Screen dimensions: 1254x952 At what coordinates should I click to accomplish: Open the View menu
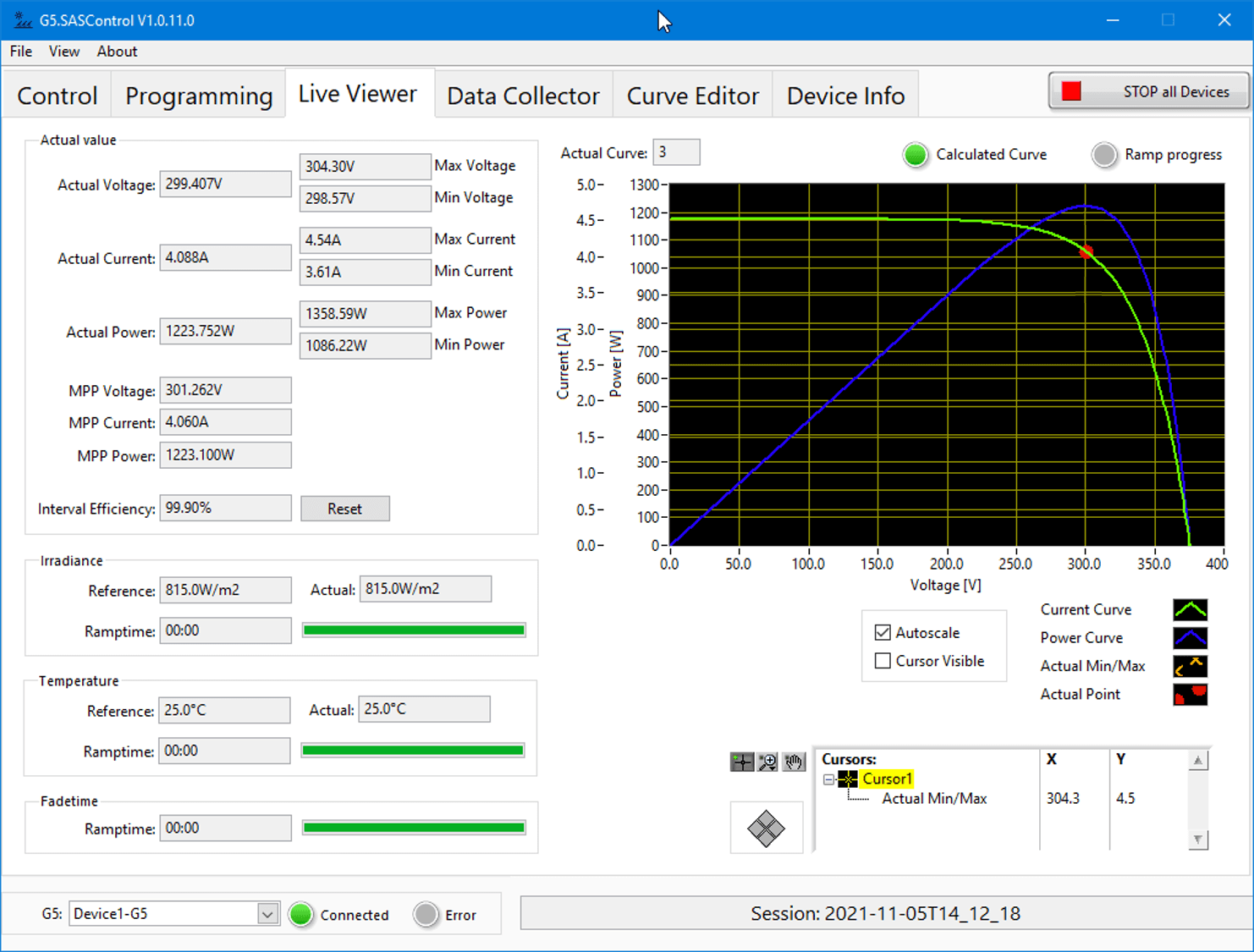(63, 52)
